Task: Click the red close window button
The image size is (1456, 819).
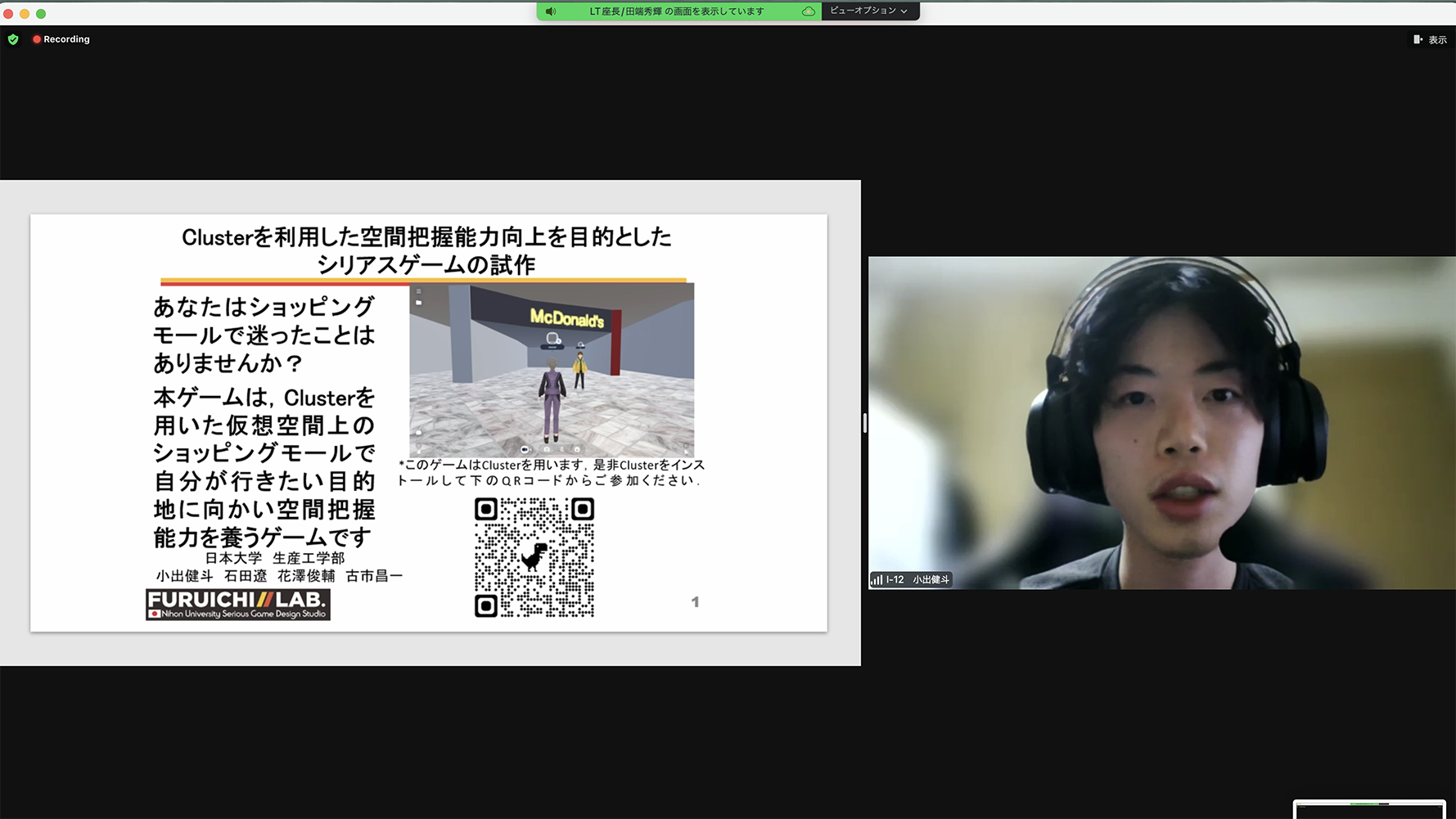Action: (8, 14)
